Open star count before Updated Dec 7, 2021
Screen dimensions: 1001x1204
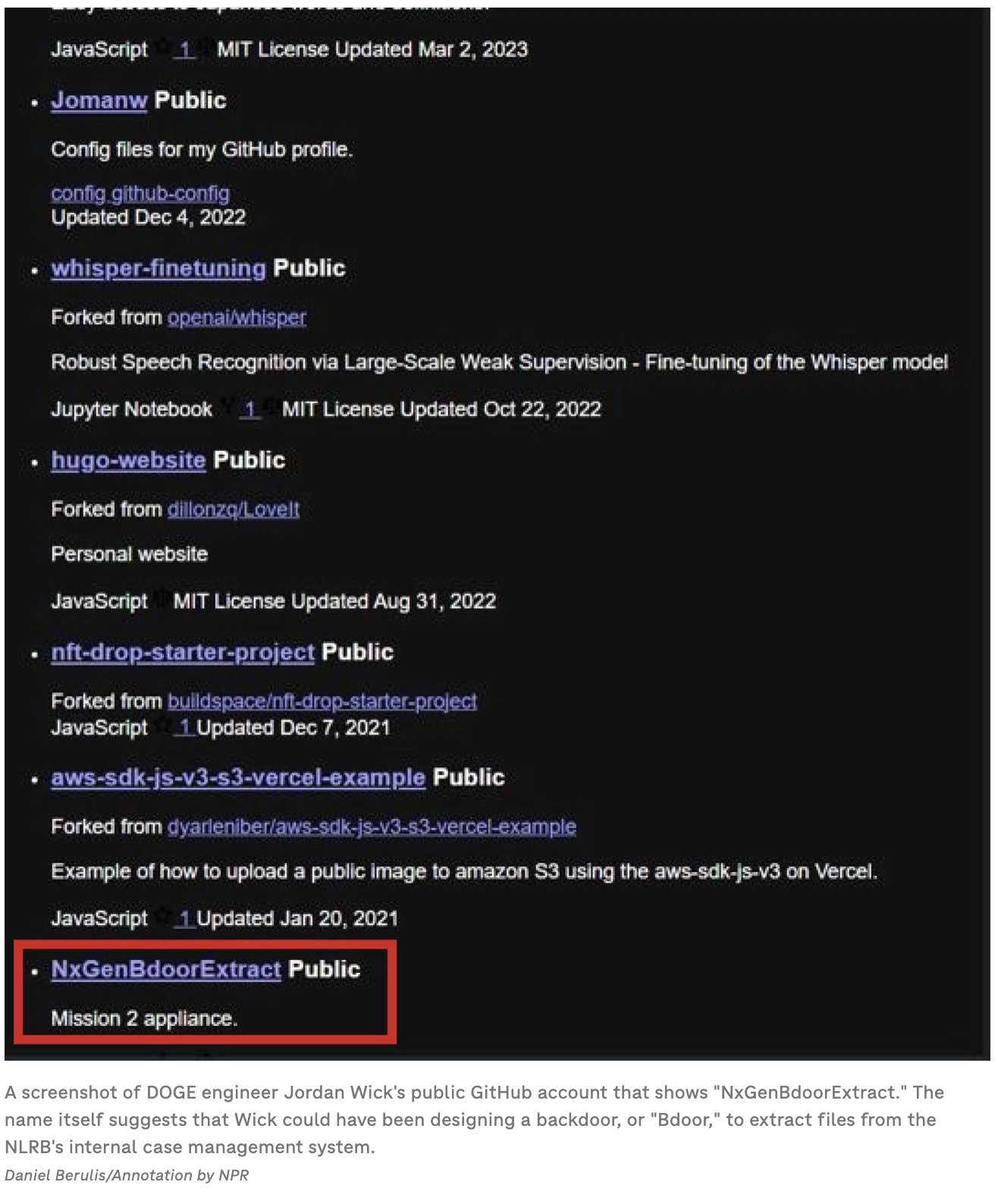pos(184,727)
